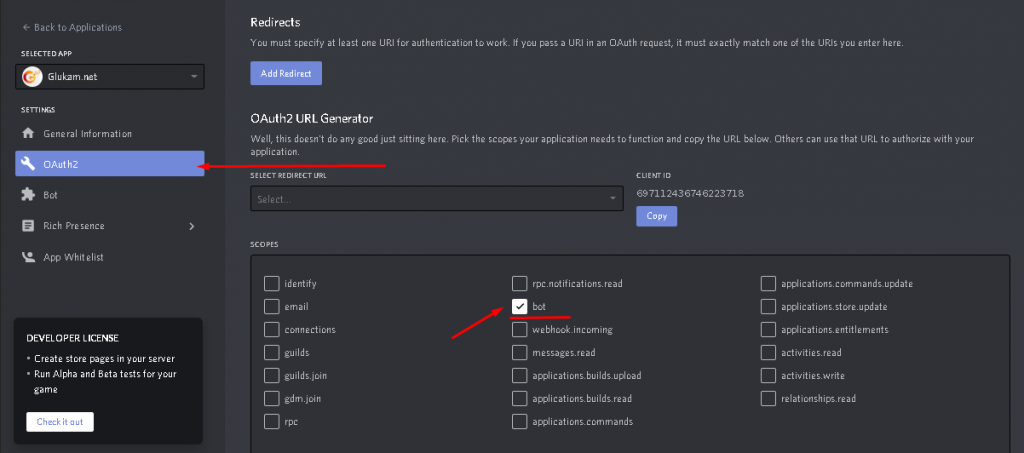Tick the applications.commands scope checkbox
The width and height of the screenshot is (1024, 453).
(519, 421)
